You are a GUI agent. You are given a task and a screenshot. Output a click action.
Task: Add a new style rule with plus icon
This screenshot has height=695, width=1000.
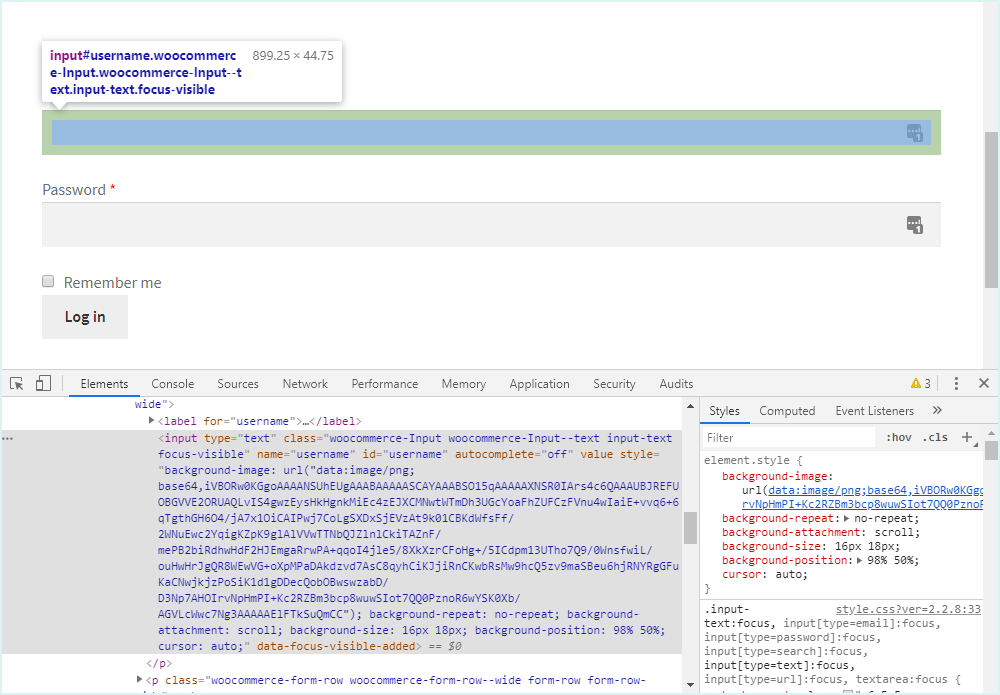coord(967,437)
